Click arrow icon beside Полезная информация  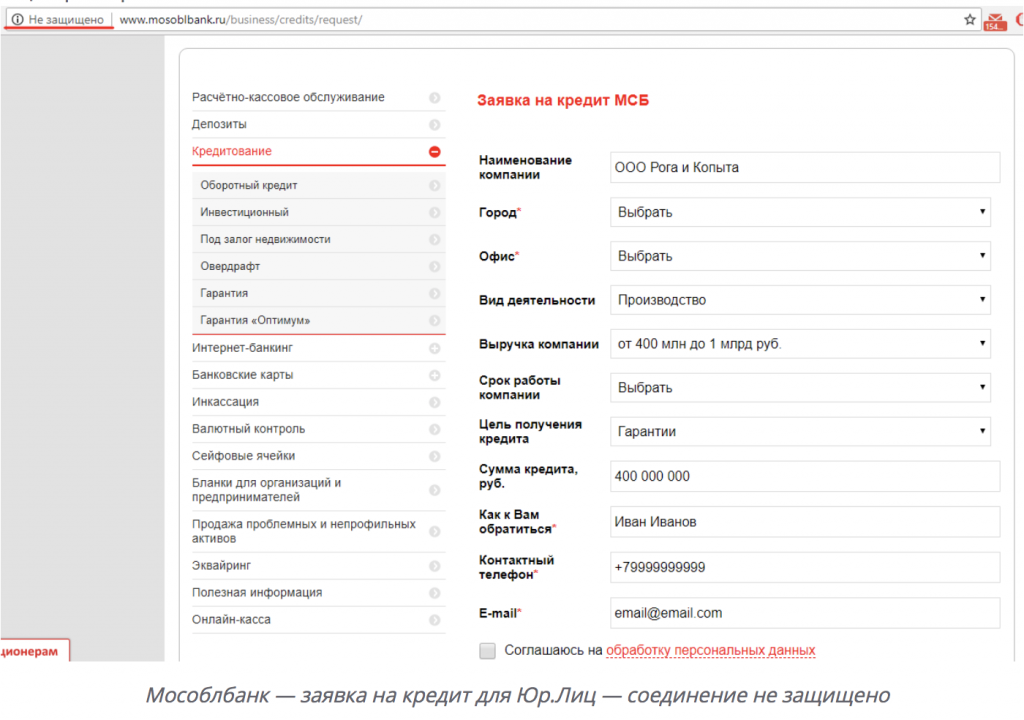point(434,593)
